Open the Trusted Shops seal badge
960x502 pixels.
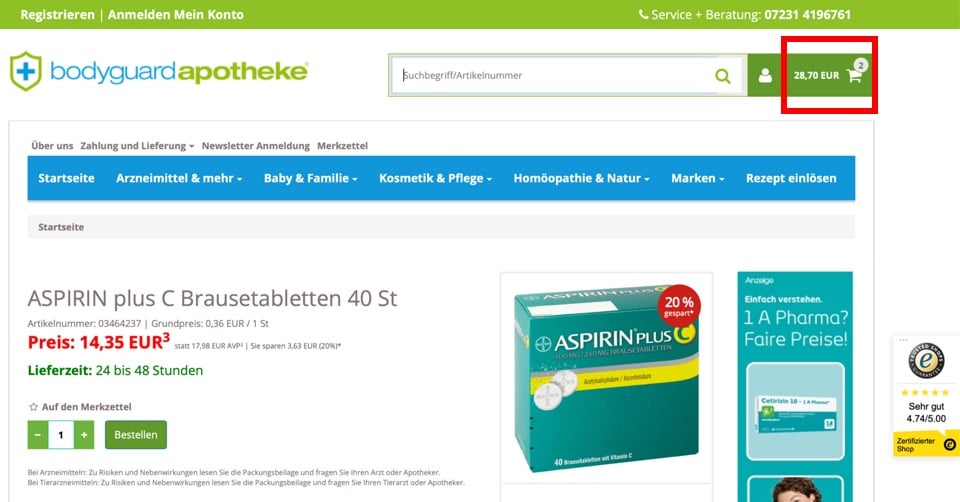click(x=926, y=361)
